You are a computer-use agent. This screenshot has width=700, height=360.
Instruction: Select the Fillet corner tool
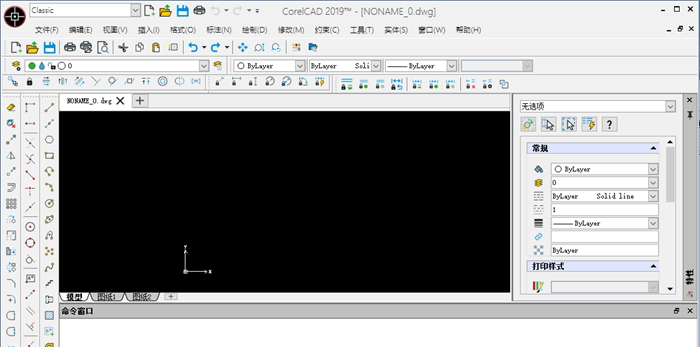click(11, 283)
